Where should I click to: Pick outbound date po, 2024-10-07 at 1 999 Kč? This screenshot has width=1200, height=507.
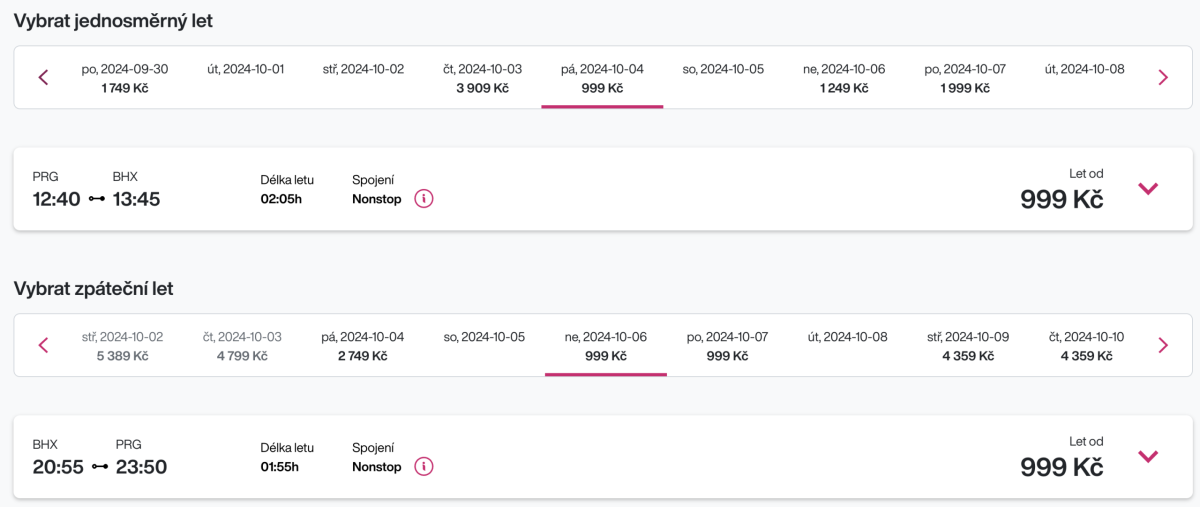(x=964, y=78)
